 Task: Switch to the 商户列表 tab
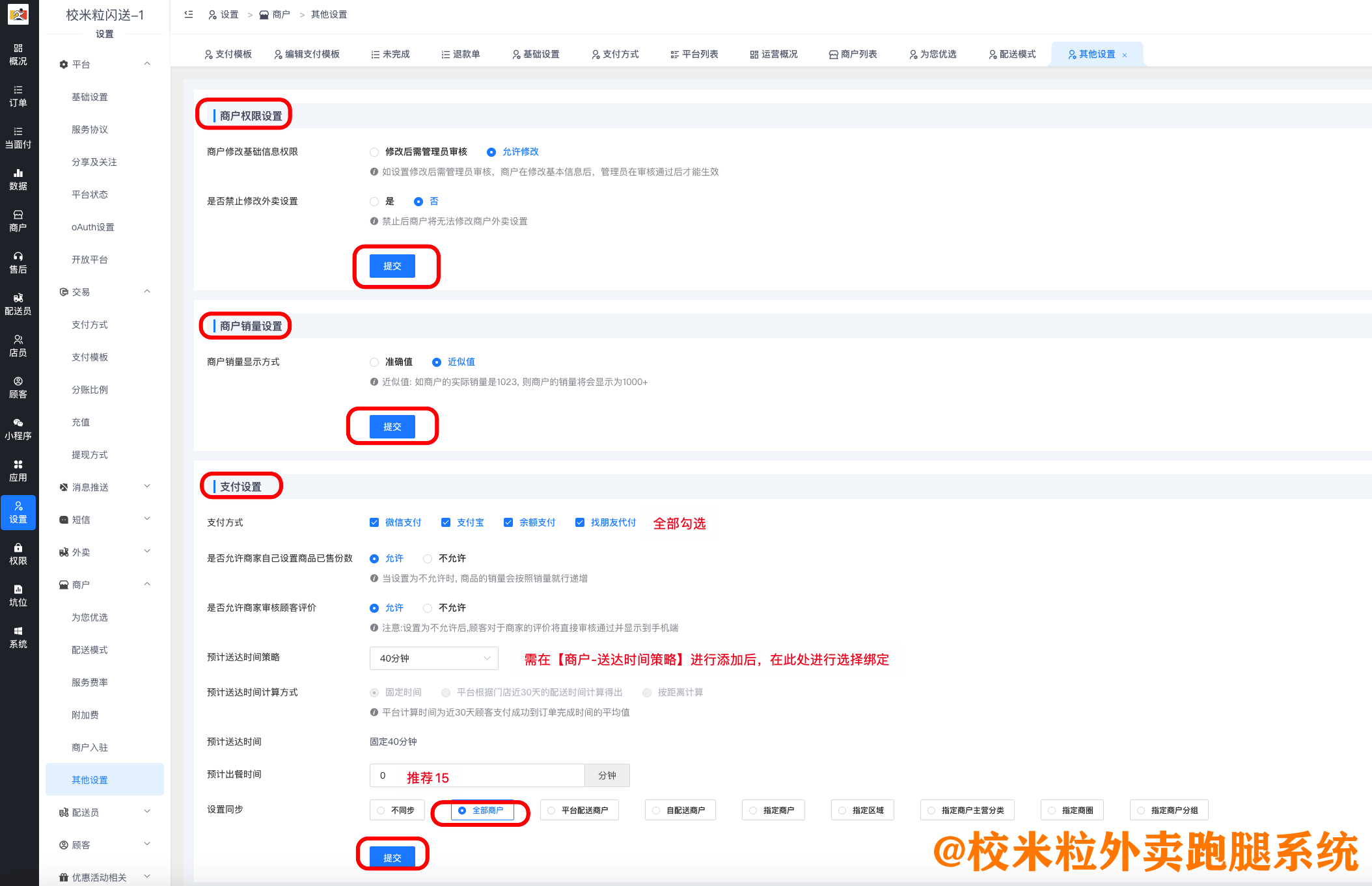853,54
